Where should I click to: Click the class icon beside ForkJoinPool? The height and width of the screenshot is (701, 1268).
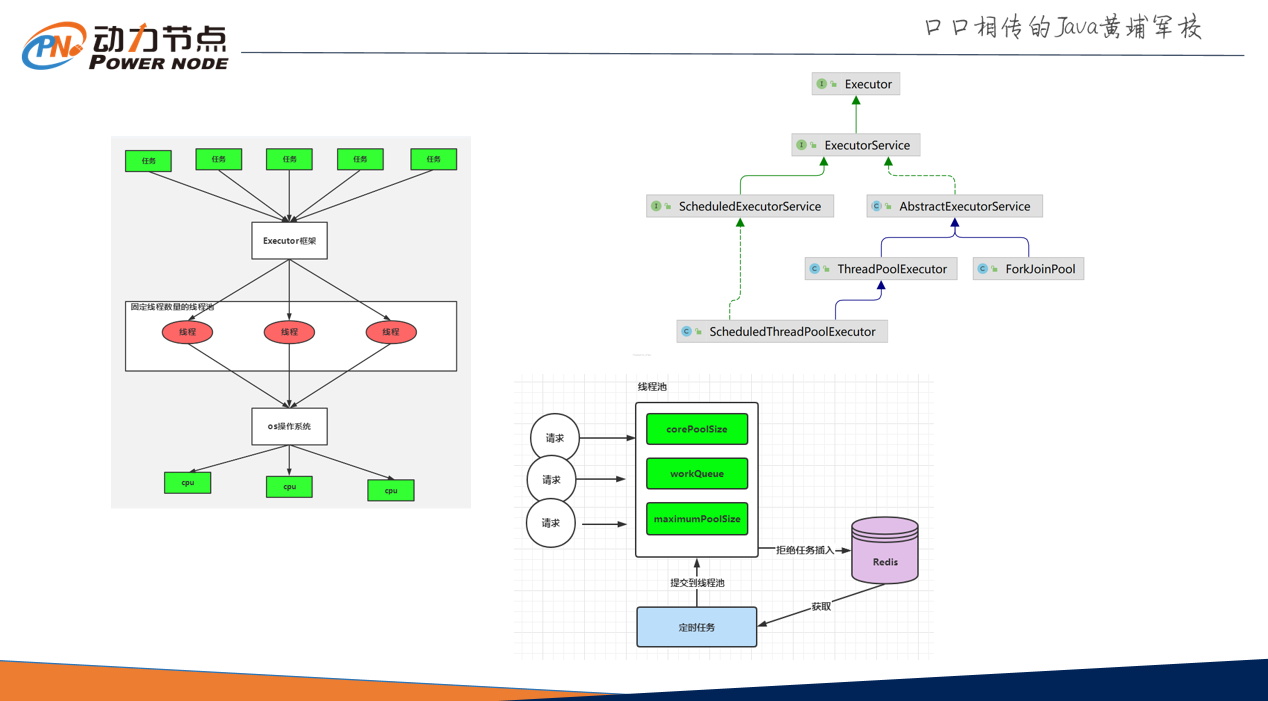(x=982, y=269)
